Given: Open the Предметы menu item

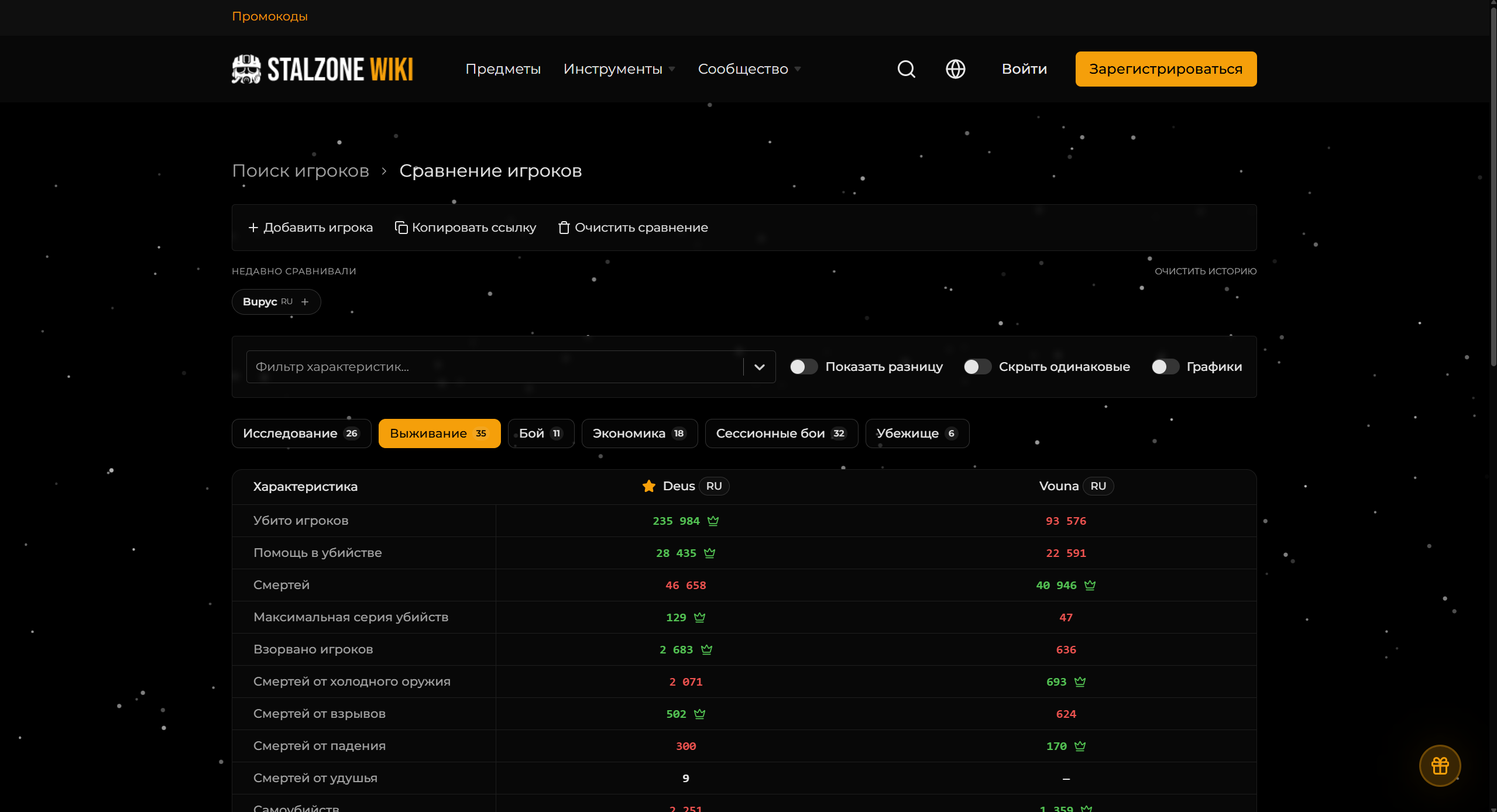Looking at the screenshot, I should tap(503, 69).
